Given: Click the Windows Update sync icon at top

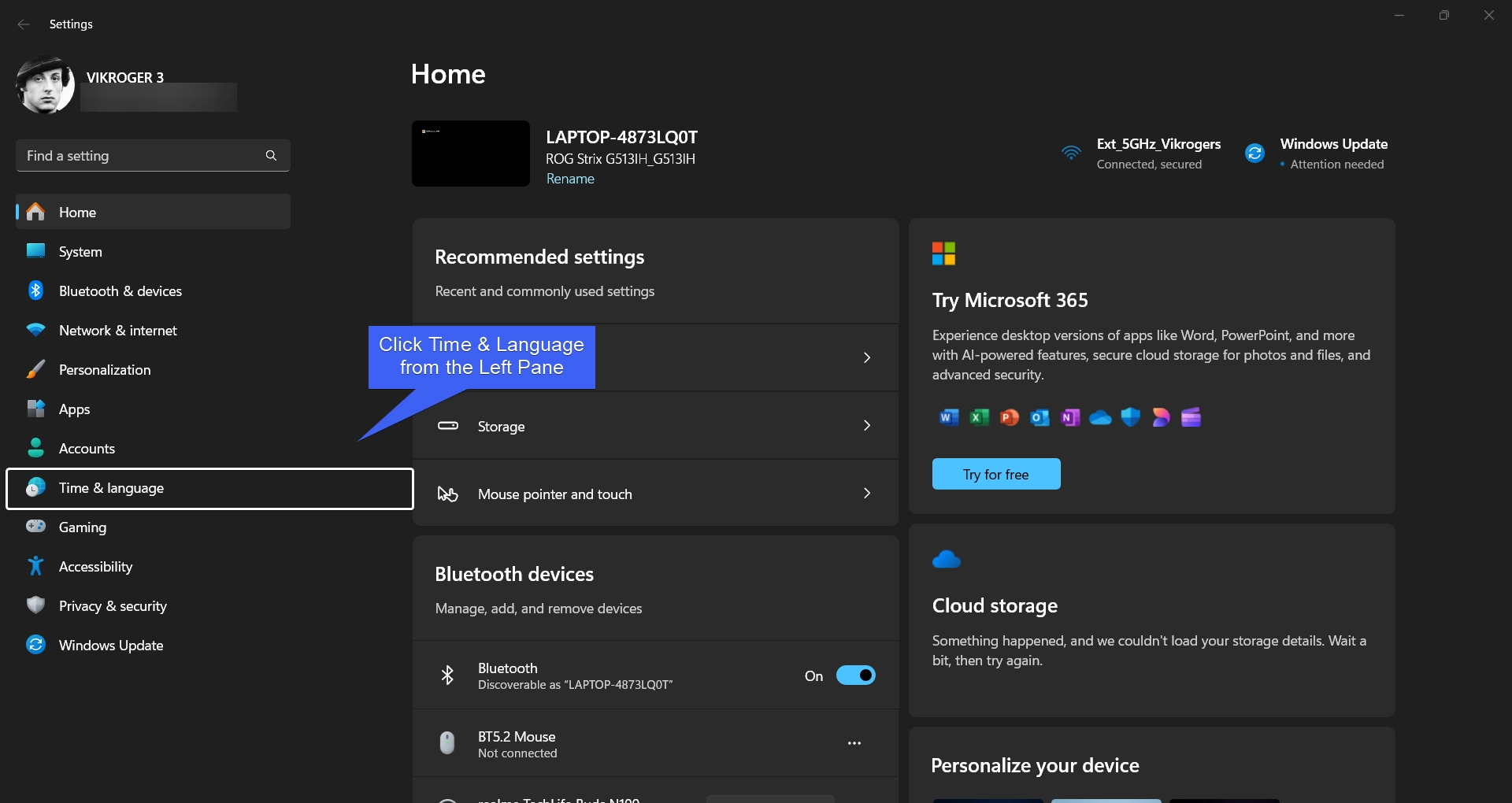Looking at the screenshot, I should [1254, 154].
